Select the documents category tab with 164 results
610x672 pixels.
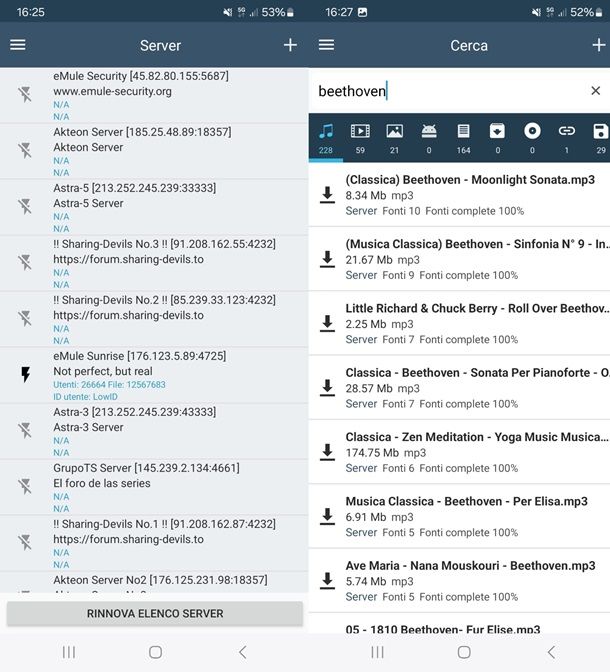[463, 138]
